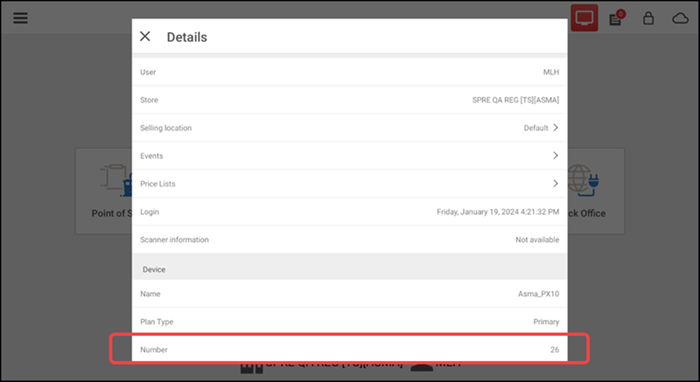Click the Point of Sale tile label
The image size is (700, 382).
click(112, 213)
